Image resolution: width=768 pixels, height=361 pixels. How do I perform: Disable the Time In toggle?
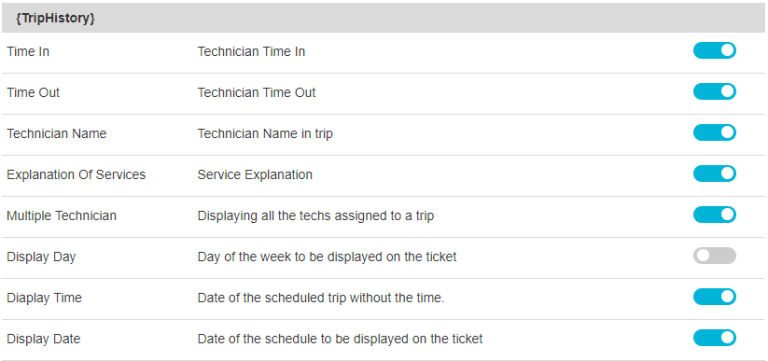click(714, 50)
